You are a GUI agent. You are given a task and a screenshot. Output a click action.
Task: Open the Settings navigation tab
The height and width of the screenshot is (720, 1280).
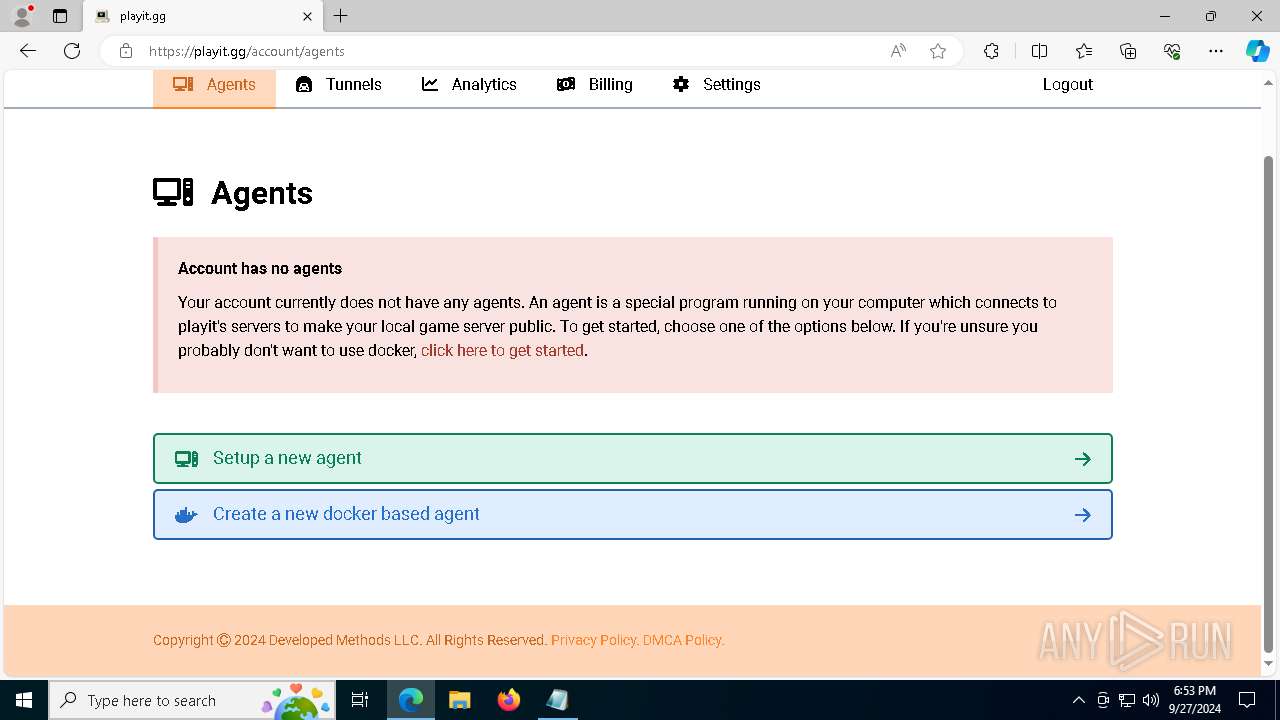point(717,85)
